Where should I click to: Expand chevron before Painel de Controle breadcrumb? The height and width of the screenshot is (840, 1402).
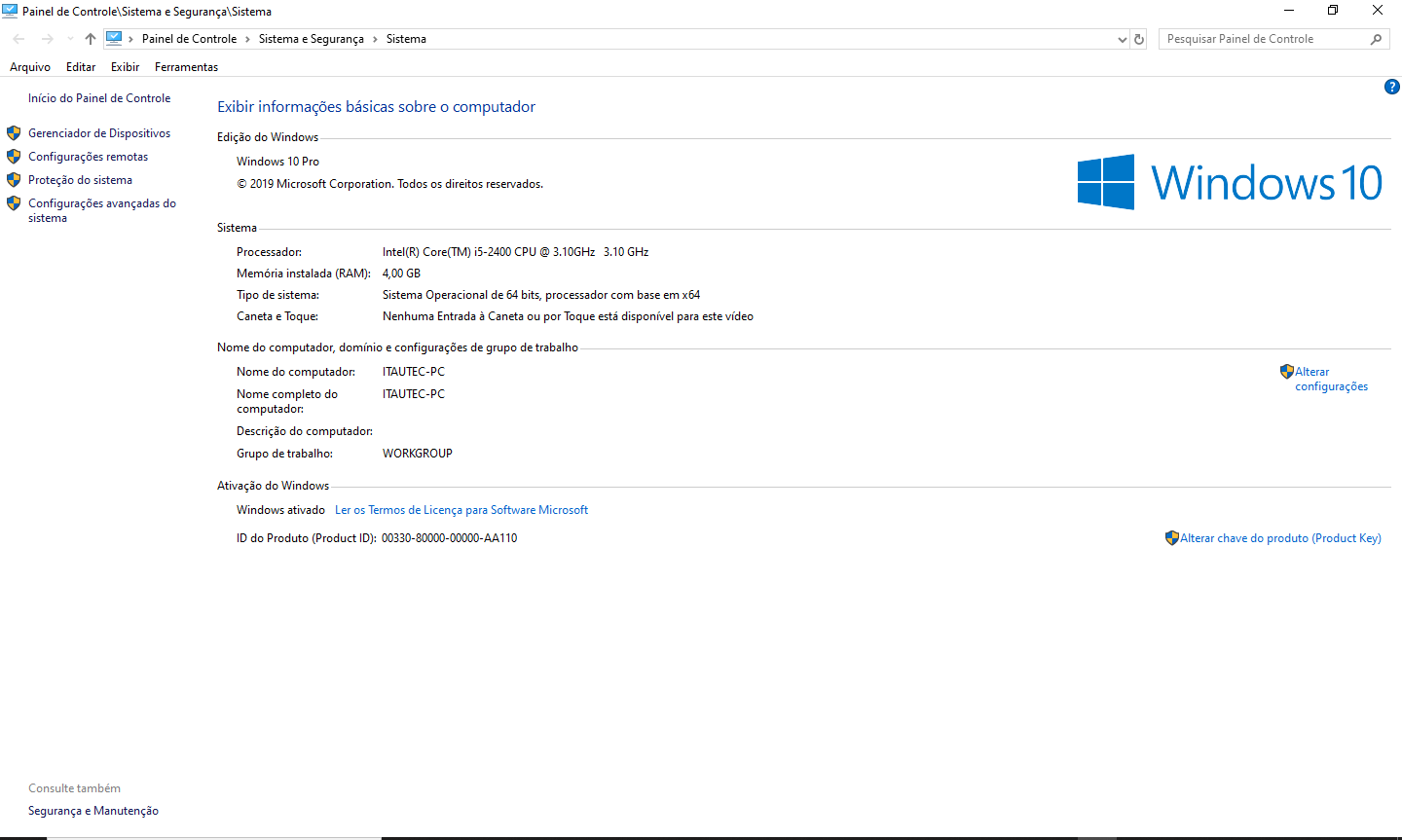coord(130,39)
